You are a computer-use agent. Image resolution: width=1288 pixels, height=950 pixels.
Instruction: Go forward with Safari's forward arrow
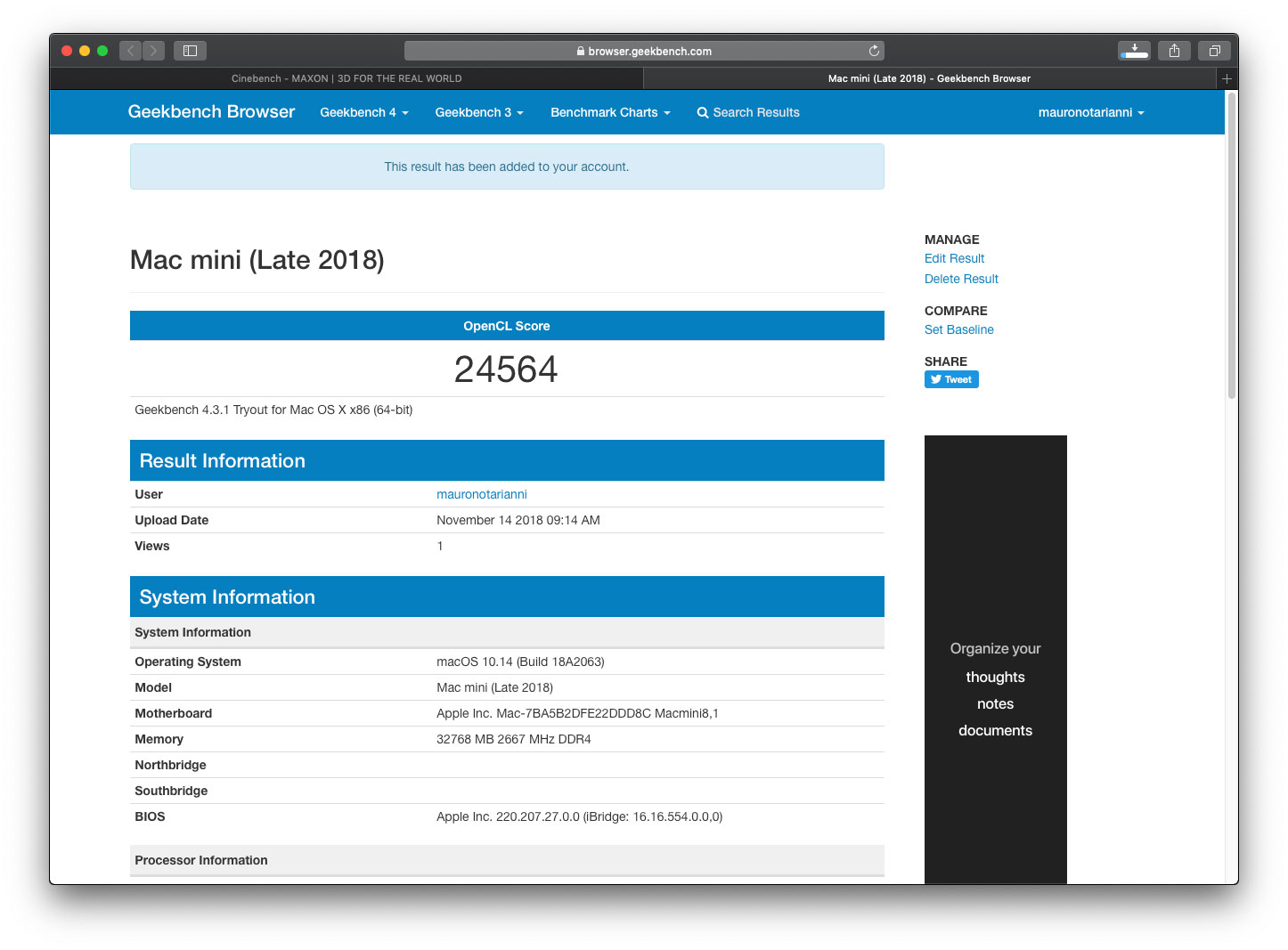(153, 51)
